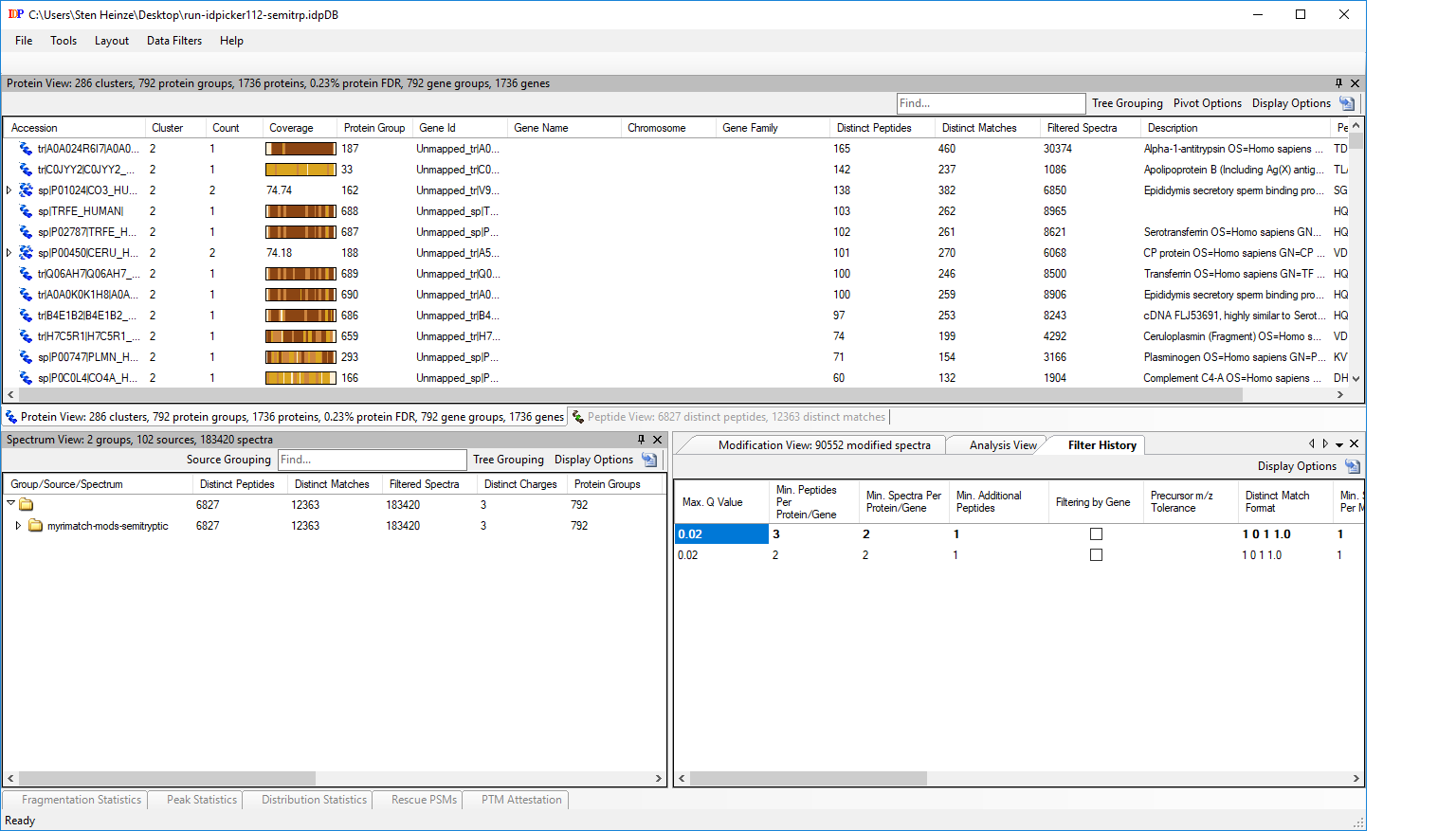Tick Filtering by Gene checkbox in second row
Image resolution: width=1456 pixels, height=831 pixels.
click(1096, 555)
